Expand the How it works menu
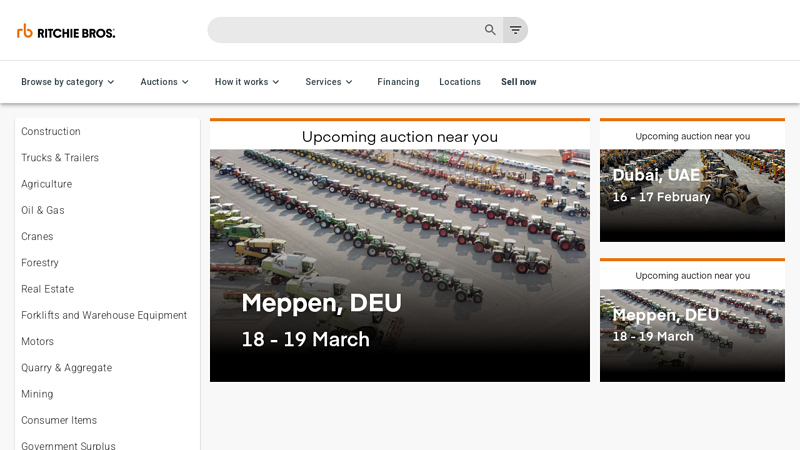The image size is (800, 450). coord(247,82)
